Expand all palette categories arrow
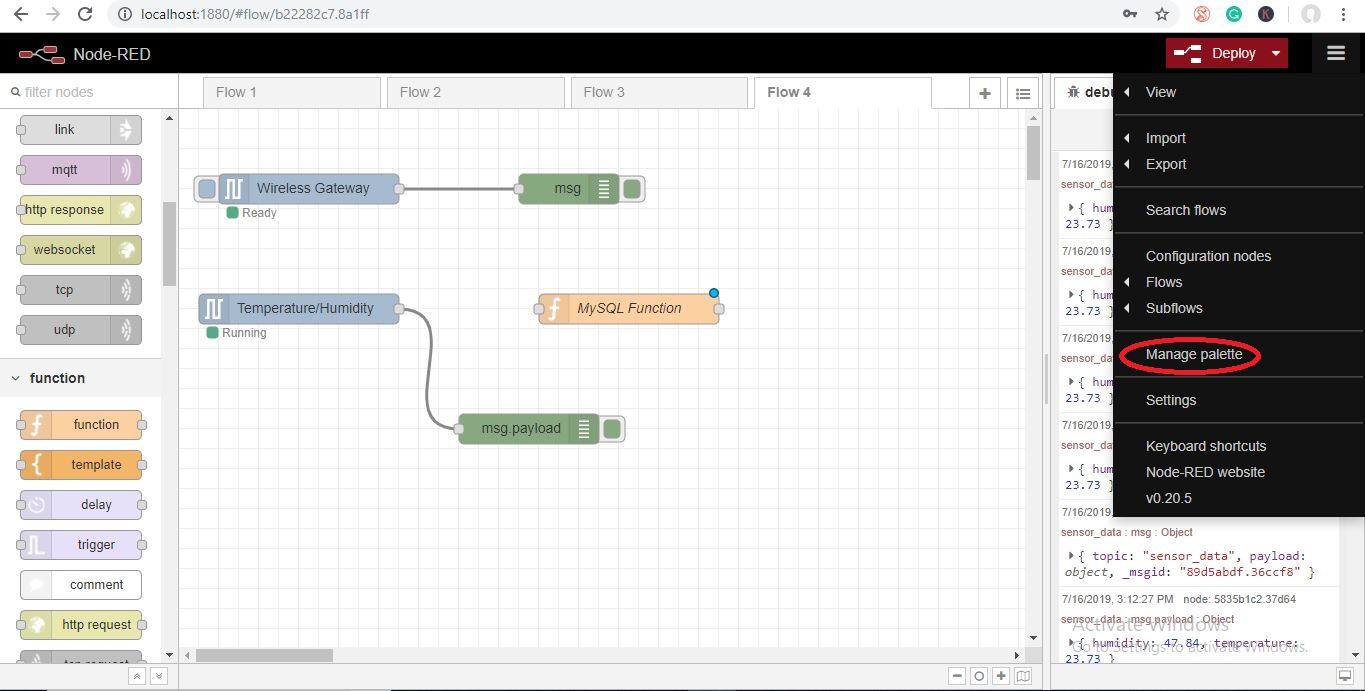 click(x=158, y=676)
